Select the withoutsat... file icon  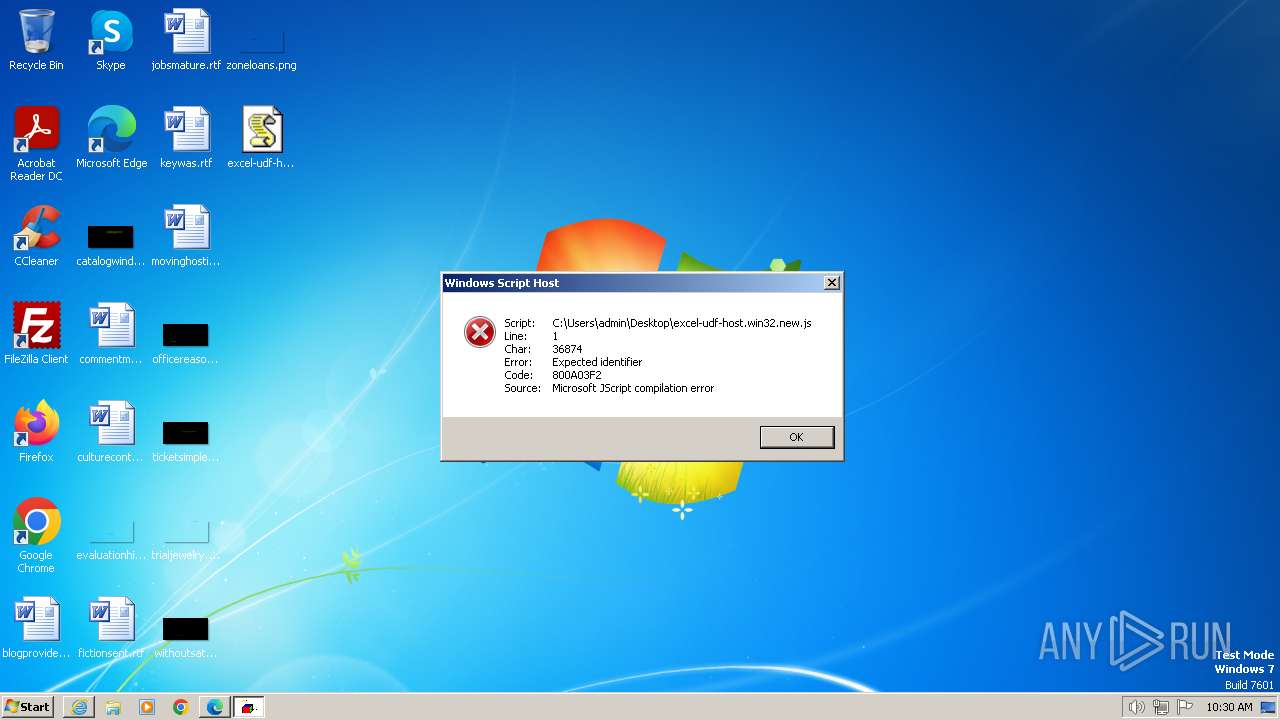[186, 635]
